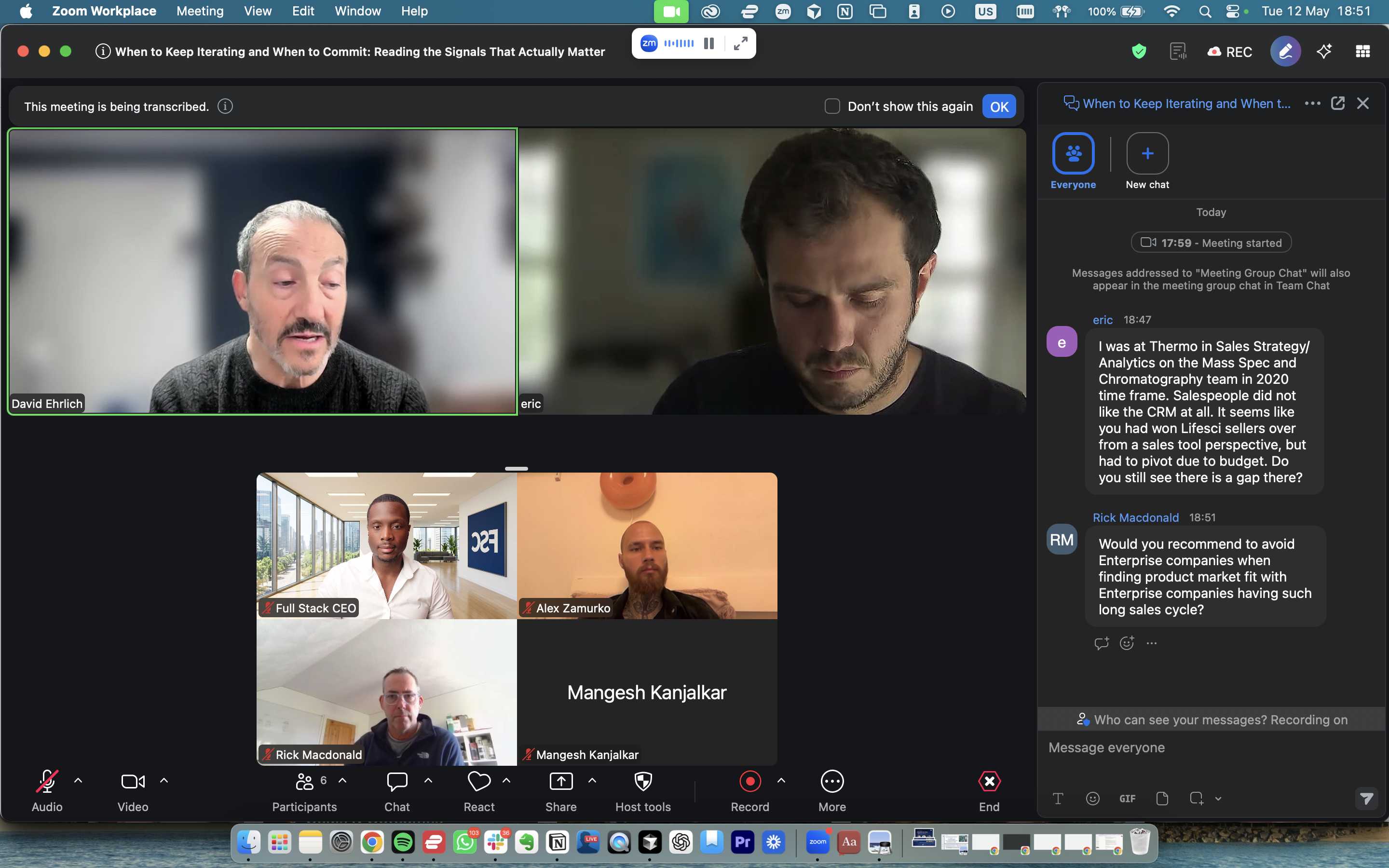Screen dimensions: 1389x868
Task: Dismiss transcription notice with OK
Action: tap(999, 106)
